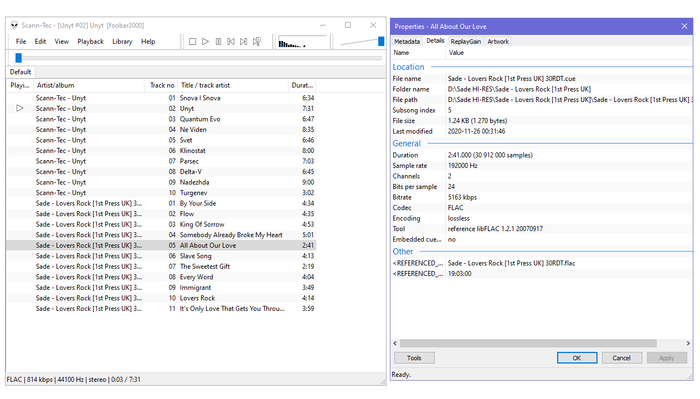Select track Somebody Already Broke My Heart

pyautogui.click(x=161, y=235)
